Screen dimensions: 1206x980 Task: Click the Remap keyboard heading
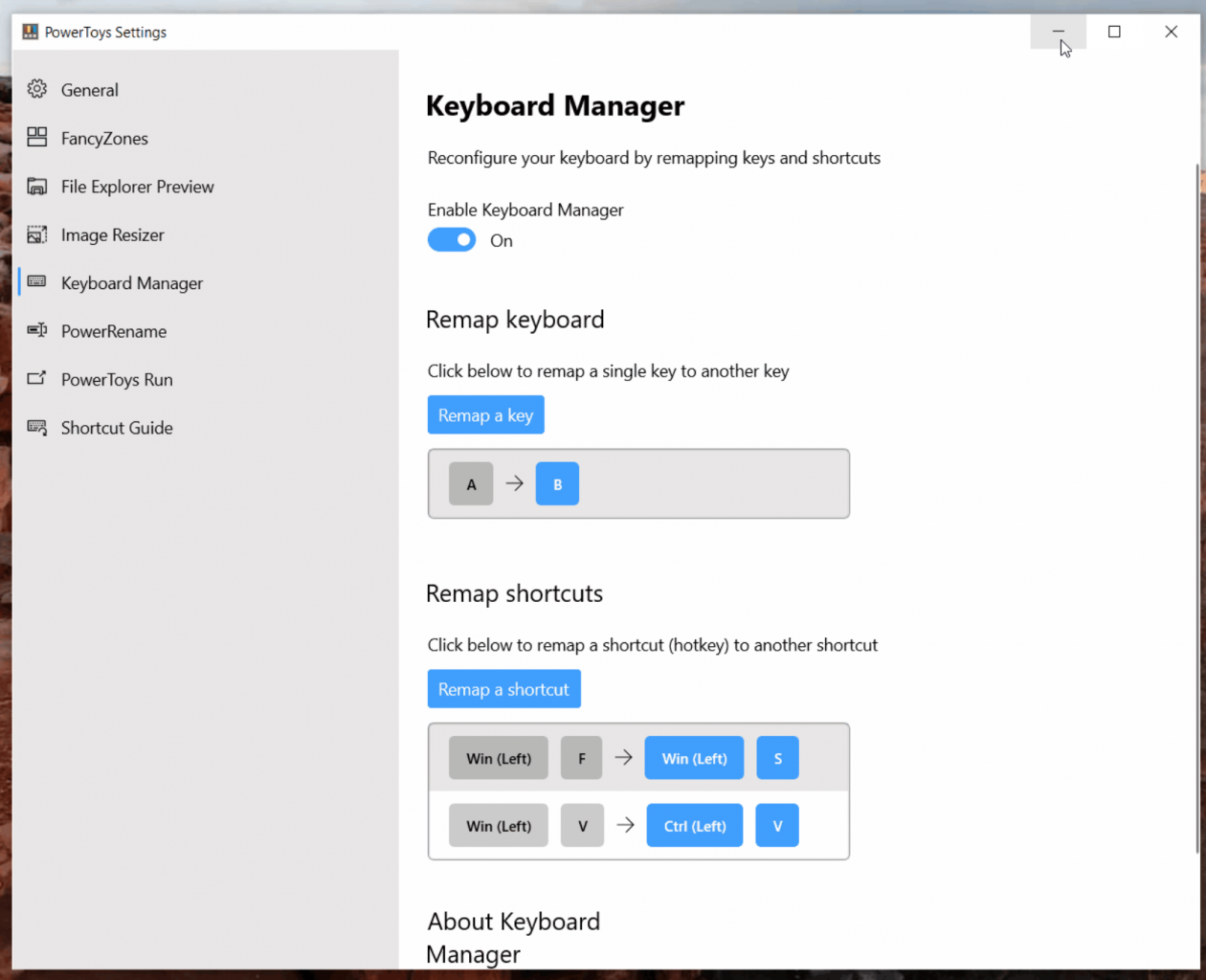pyautogui.click(x=515, y=320)
